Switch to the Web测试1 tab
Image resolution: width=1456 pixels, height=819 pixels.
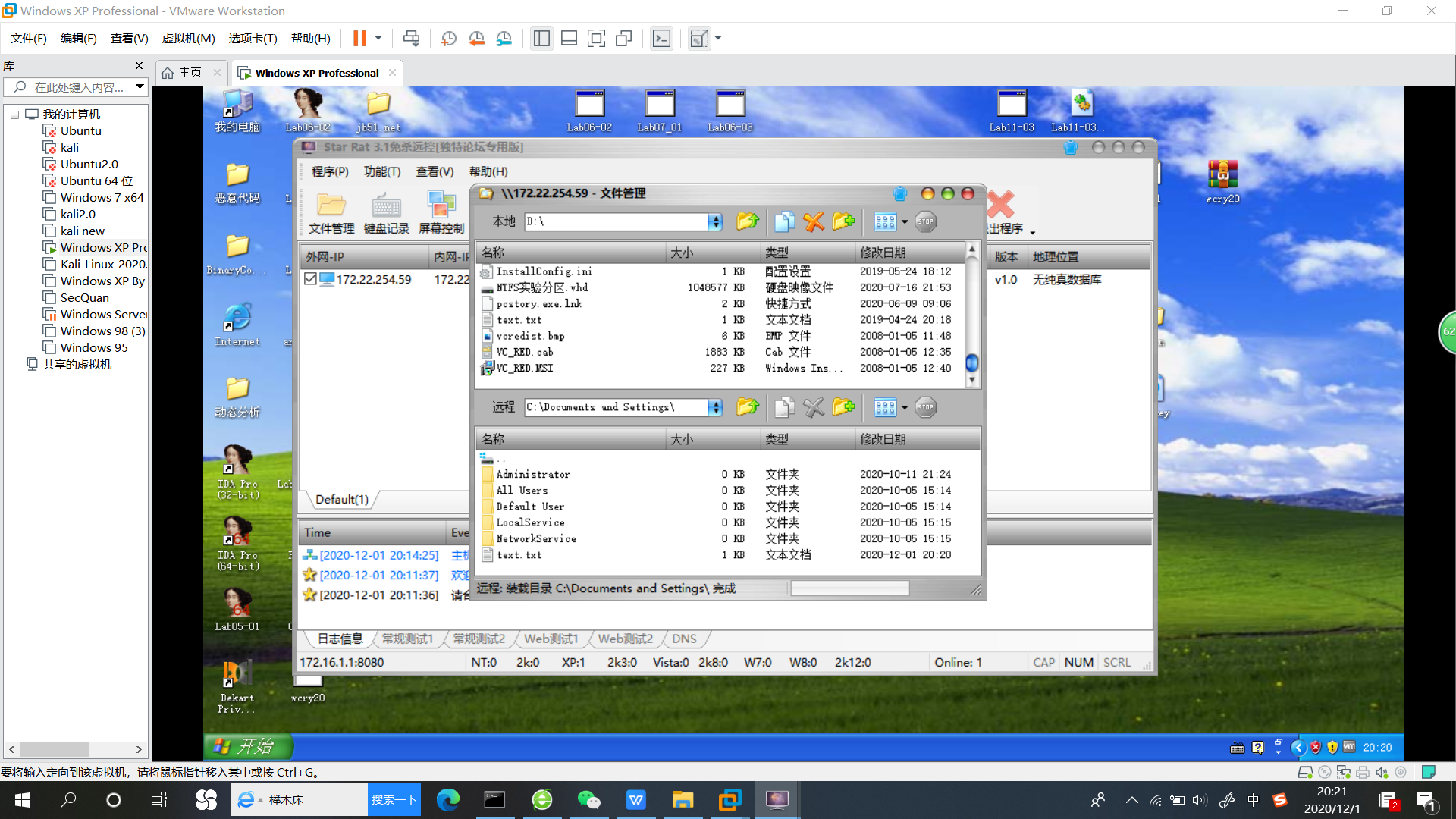click(551, 639)
